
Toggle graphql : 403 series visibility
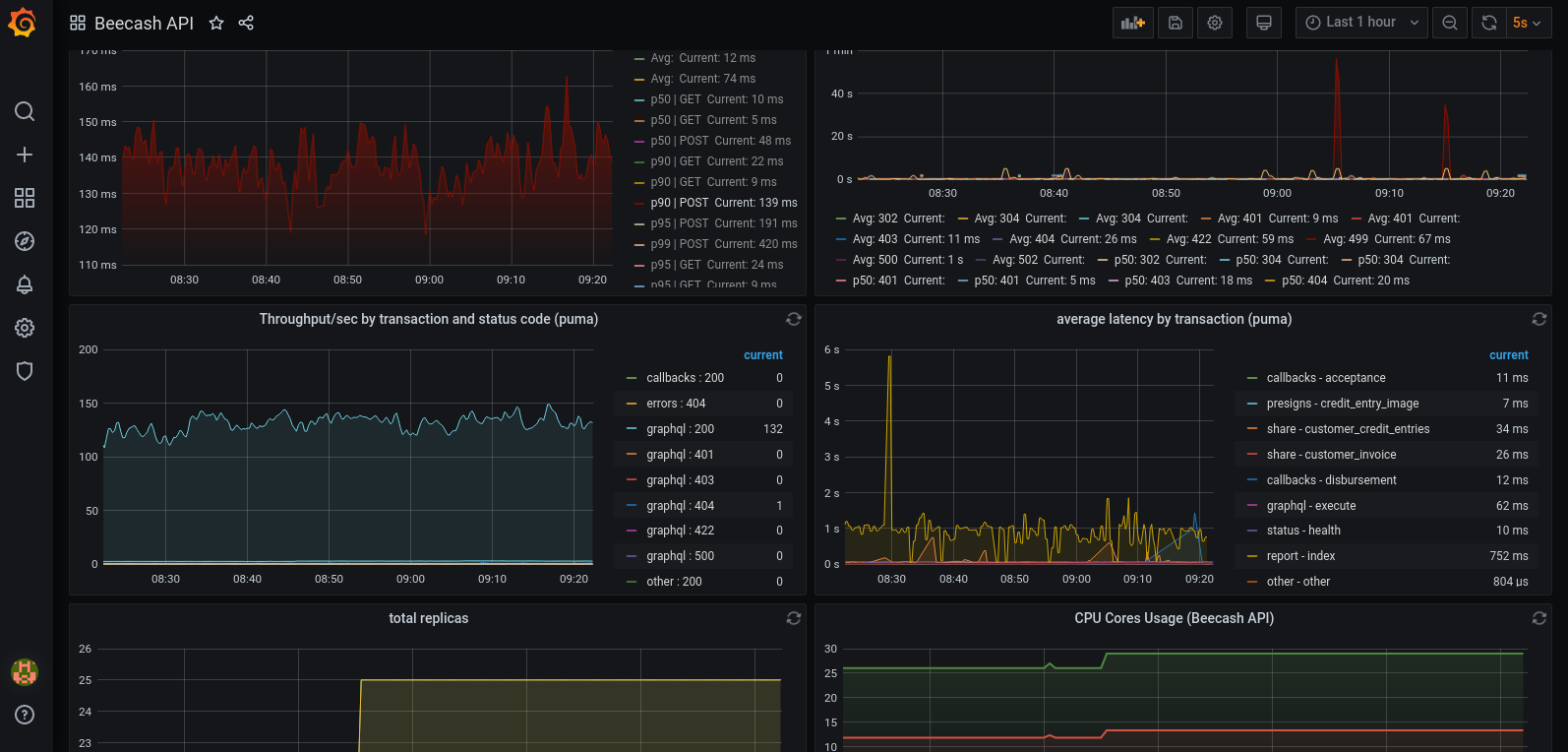(680, 480)
